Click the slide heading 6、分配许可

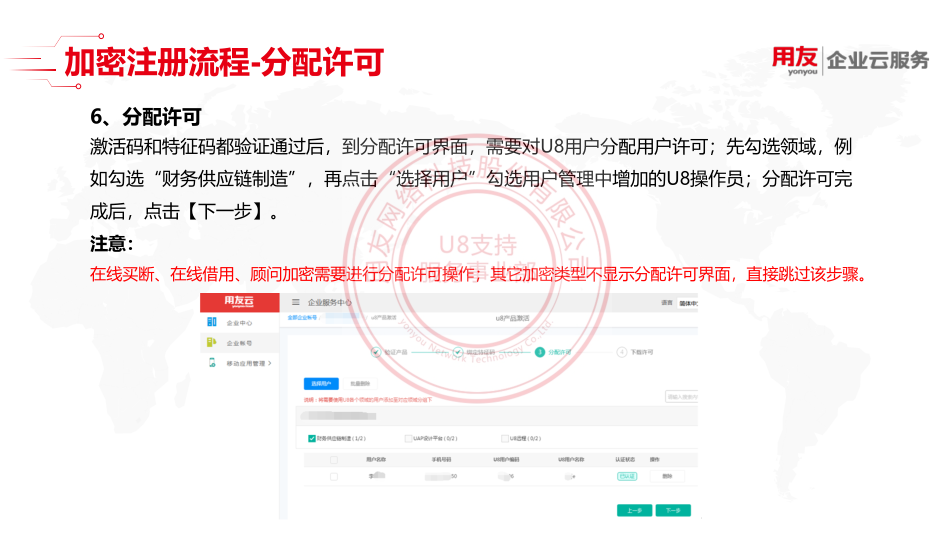[146, 117]
